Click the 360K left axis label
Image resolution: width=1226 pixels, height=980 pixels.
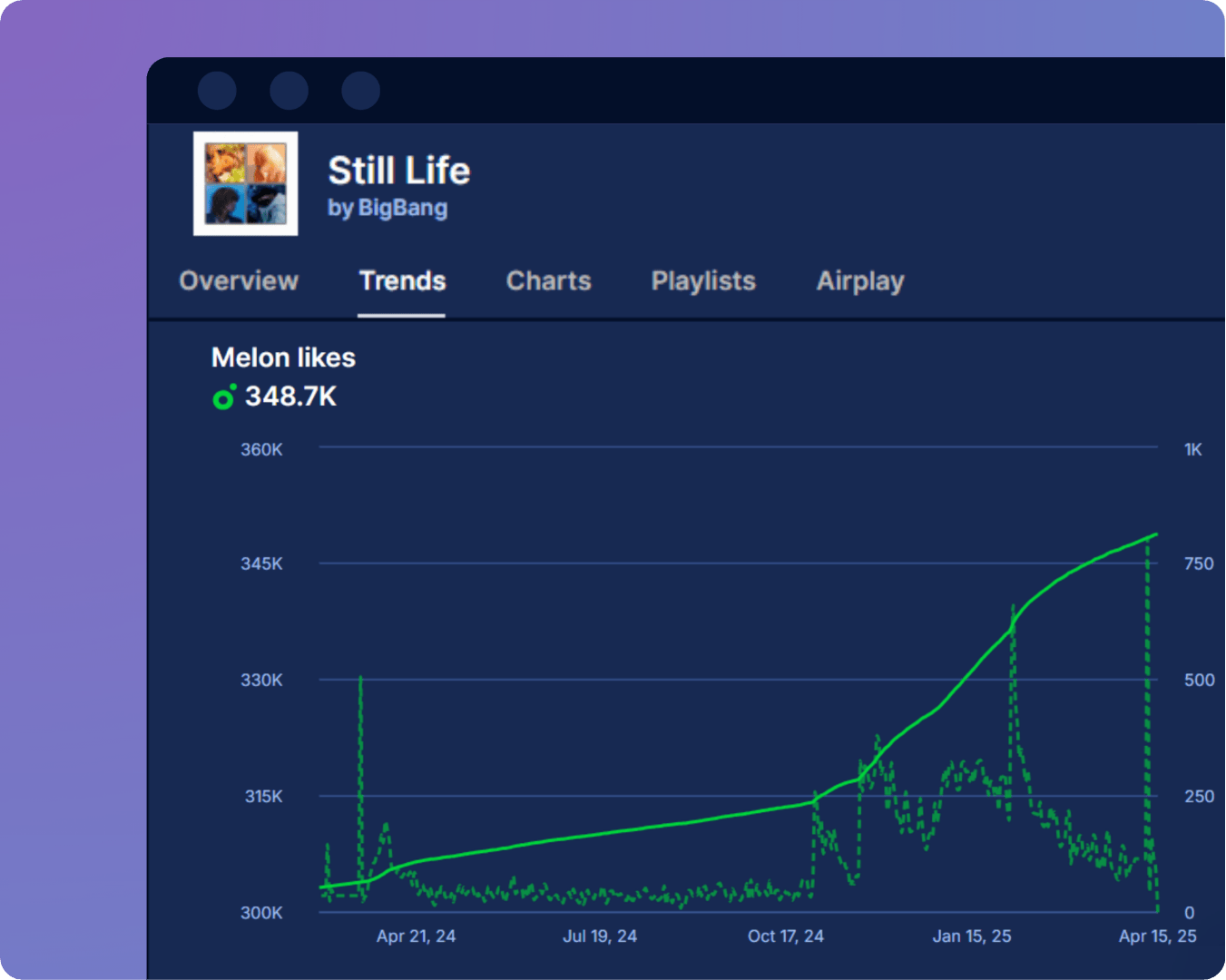(261, 450)
